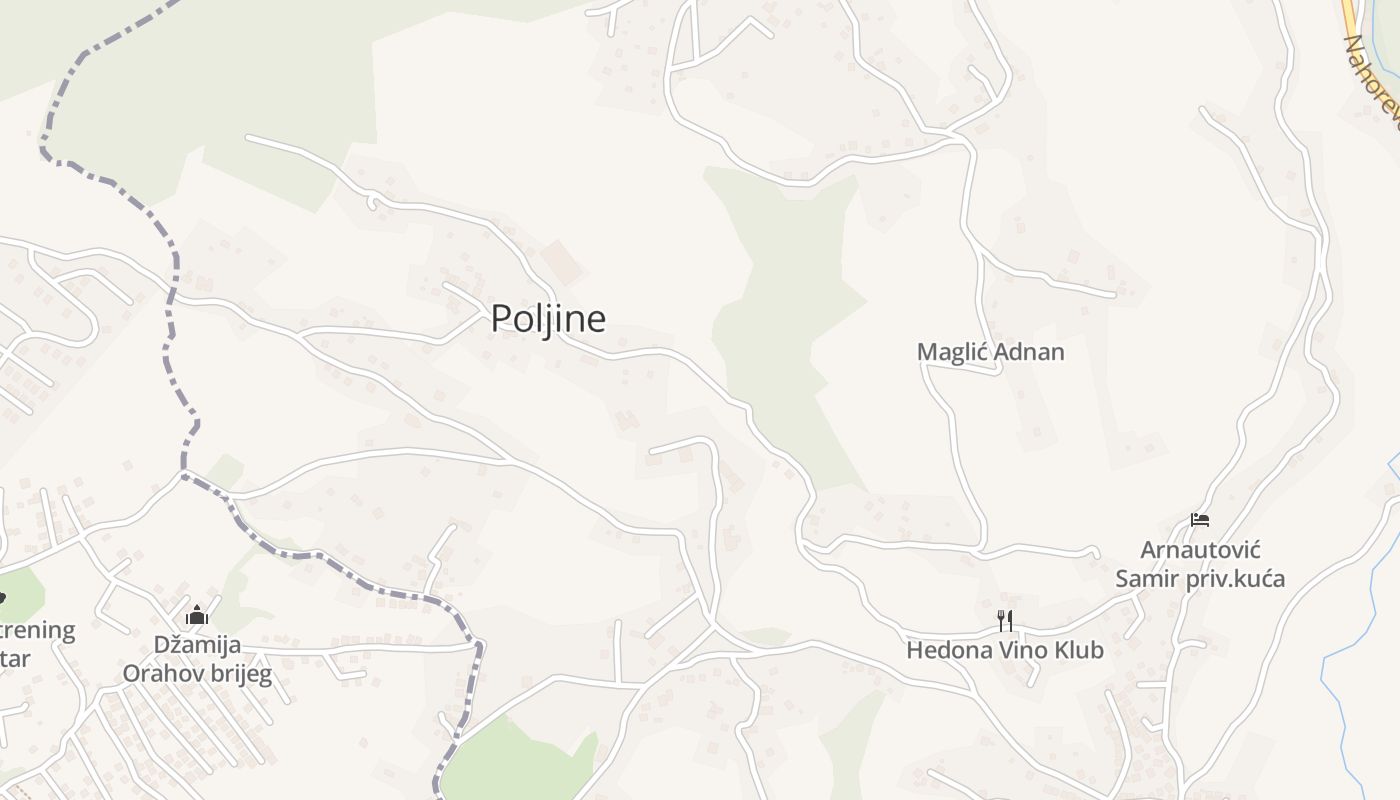This screenshot has height=800, width=1400.
Task: Open the Maglić Adnan map label
Action: (x=991, y=352)
